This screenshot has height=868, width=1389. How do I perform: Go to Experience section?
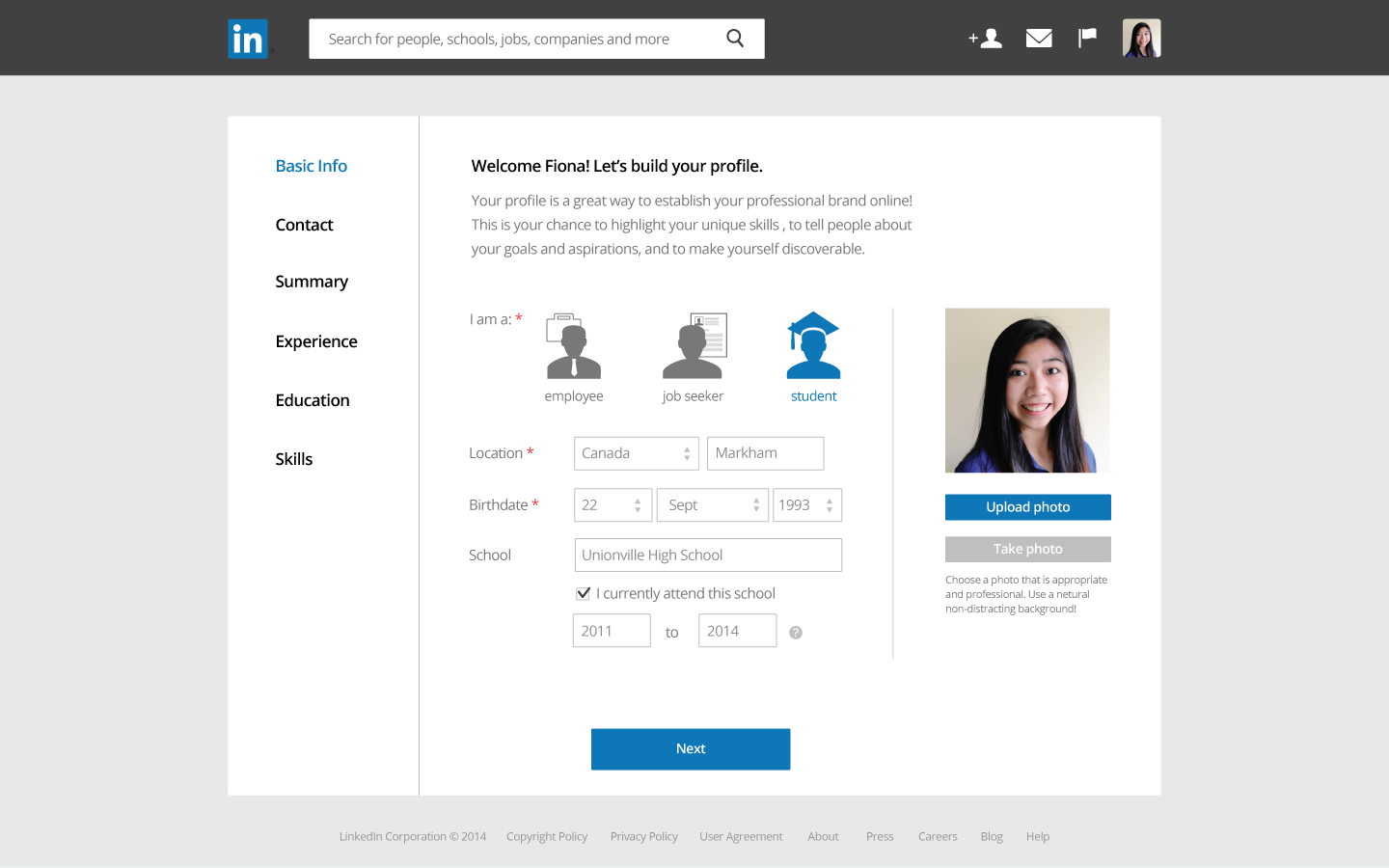[x=316, y=341]
